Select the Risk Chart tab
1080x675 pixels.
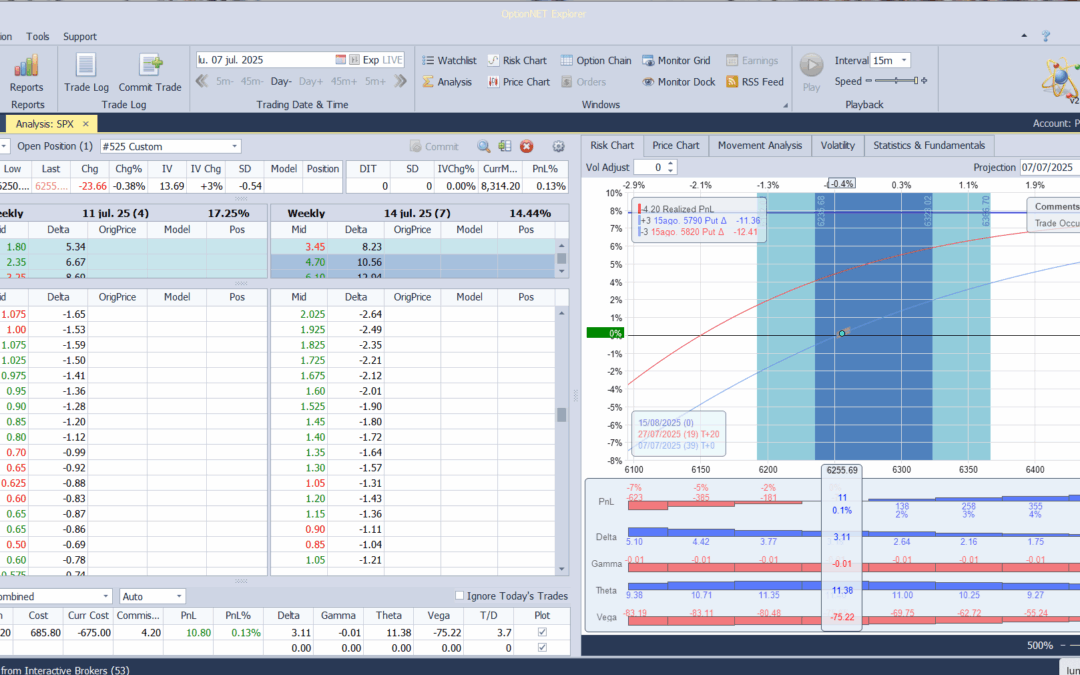pyautogui.click(x=612, y=145)
